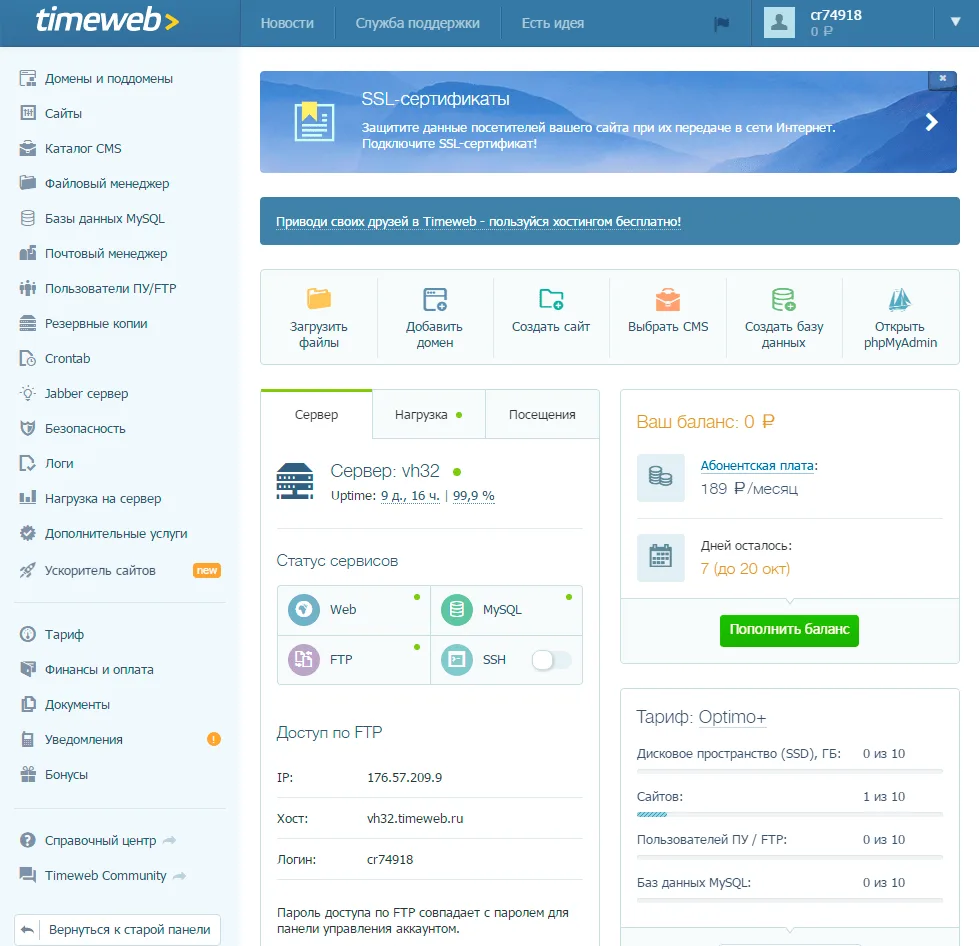Image resolution: width=979 pixels, height=946 pixels.
Task: Switch to the Посещения tab
Action: [x=542, y=415]
